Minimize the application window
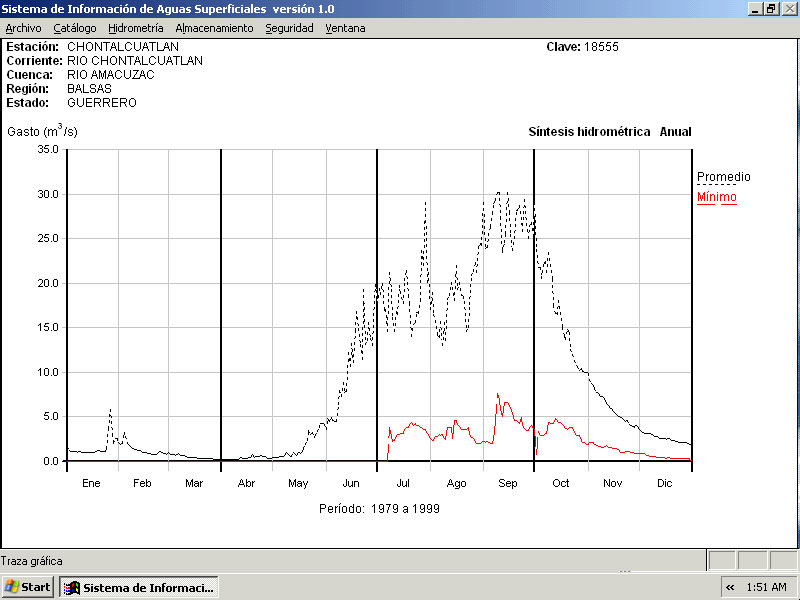The image size is (800, 600). point(755,8)
